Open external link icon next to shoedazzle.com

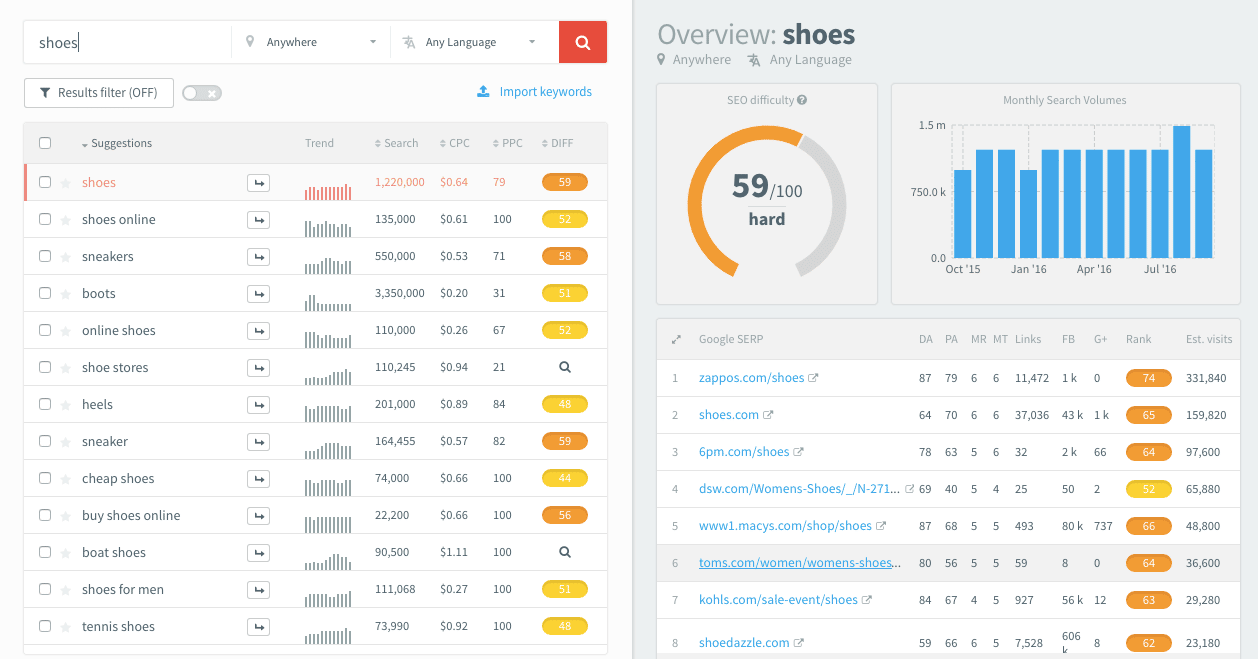798,643
